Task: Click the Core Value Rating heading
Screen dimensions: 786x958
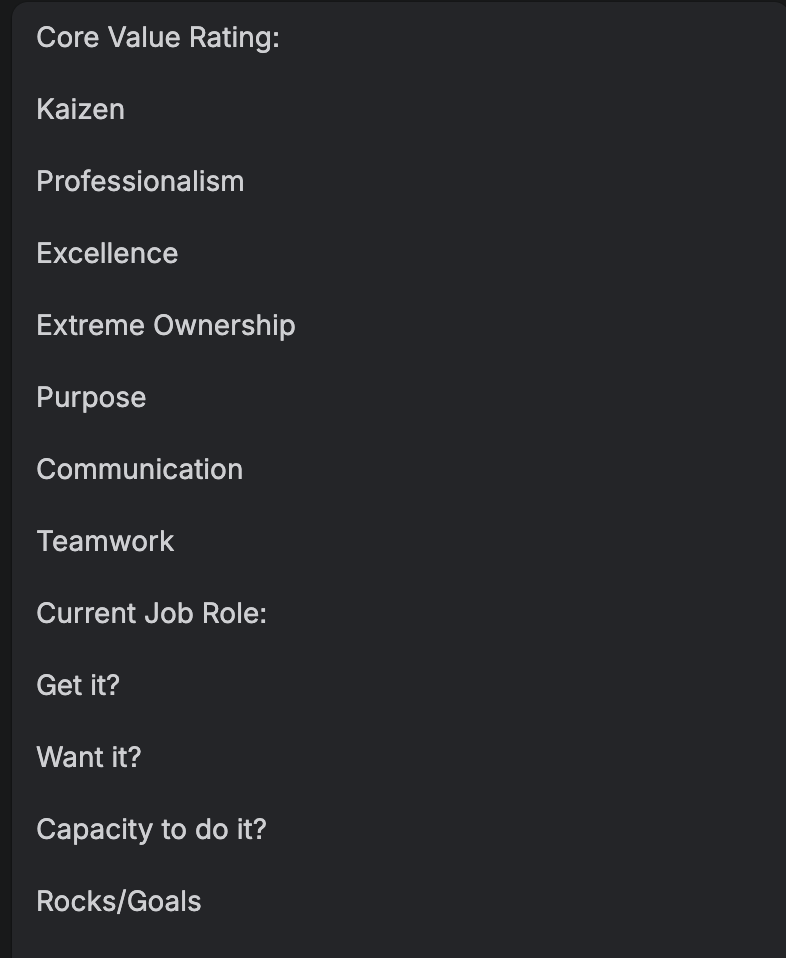Action: [x=158, y=38]
